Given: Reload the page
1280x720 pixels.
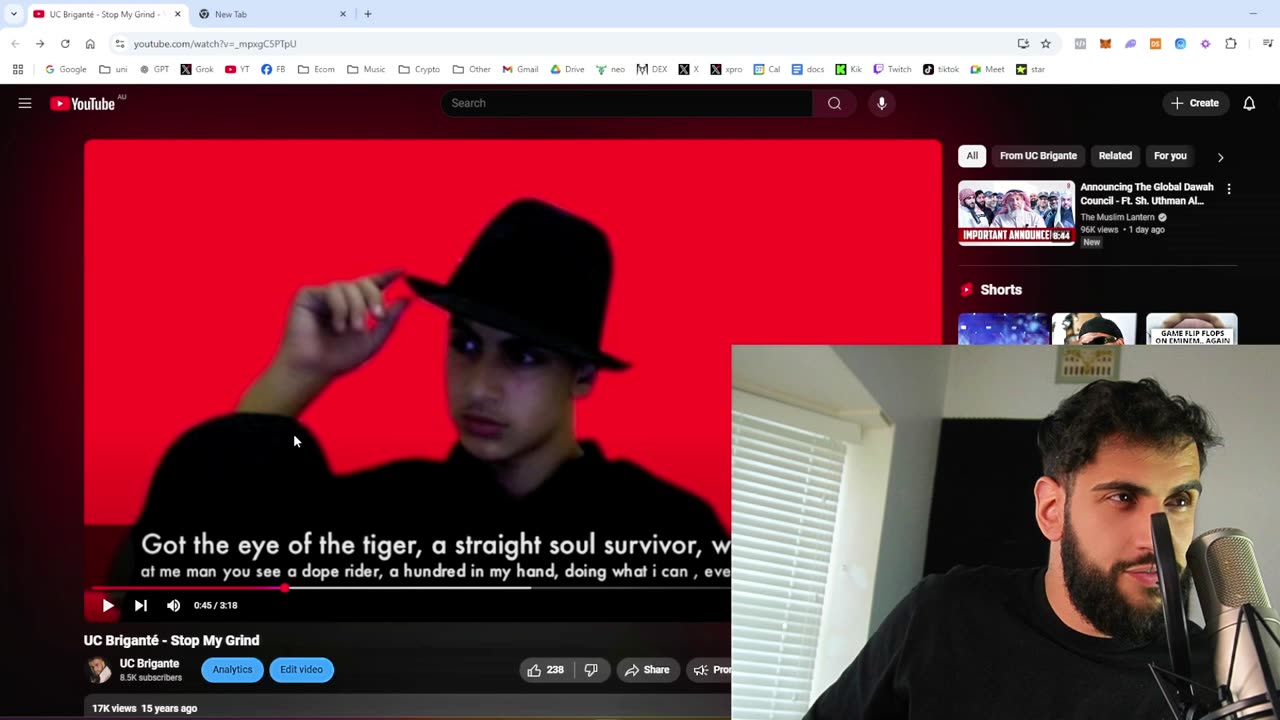Looking at the screenshot, I should 65,44.
